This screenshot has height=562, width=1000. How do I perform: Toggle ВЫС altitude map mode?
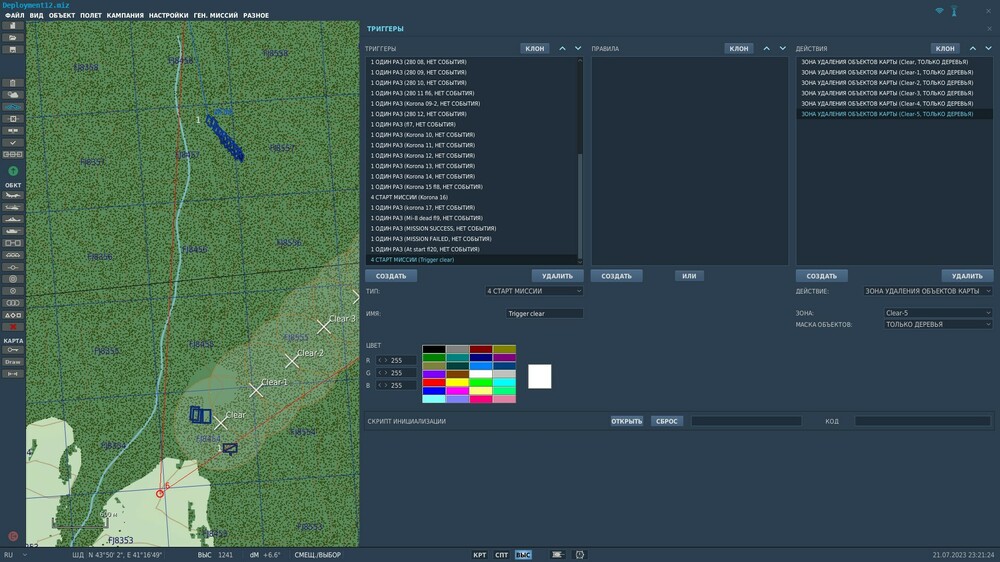click(523, 555)
